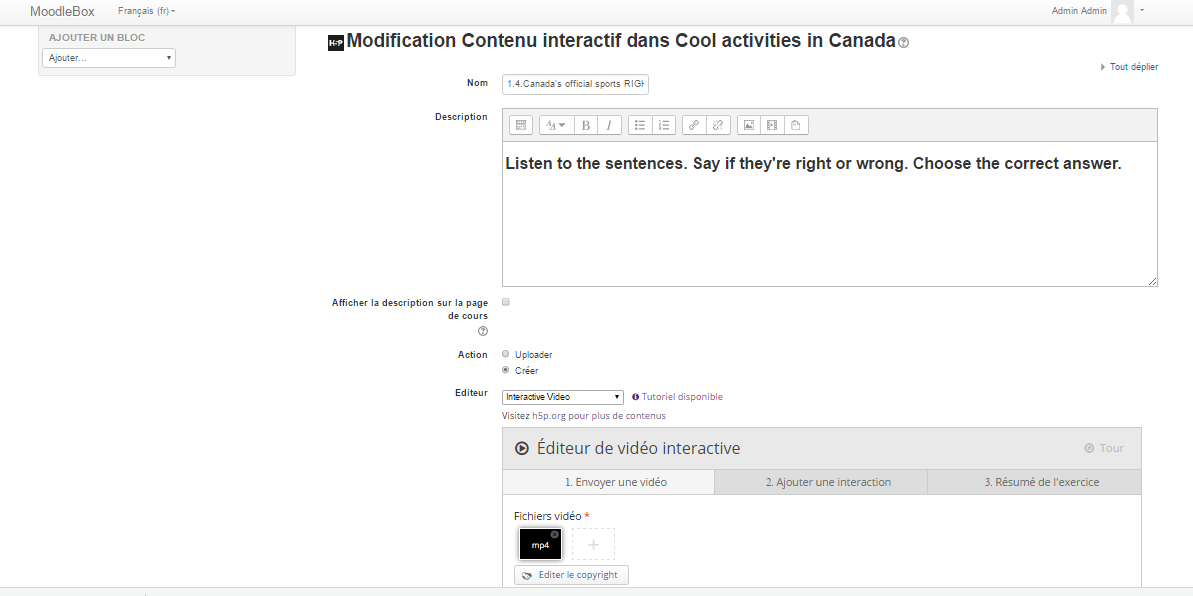This screenshot has height=596, width=1193.
Task: Insert media with the film icon
Action: point(771,125)
